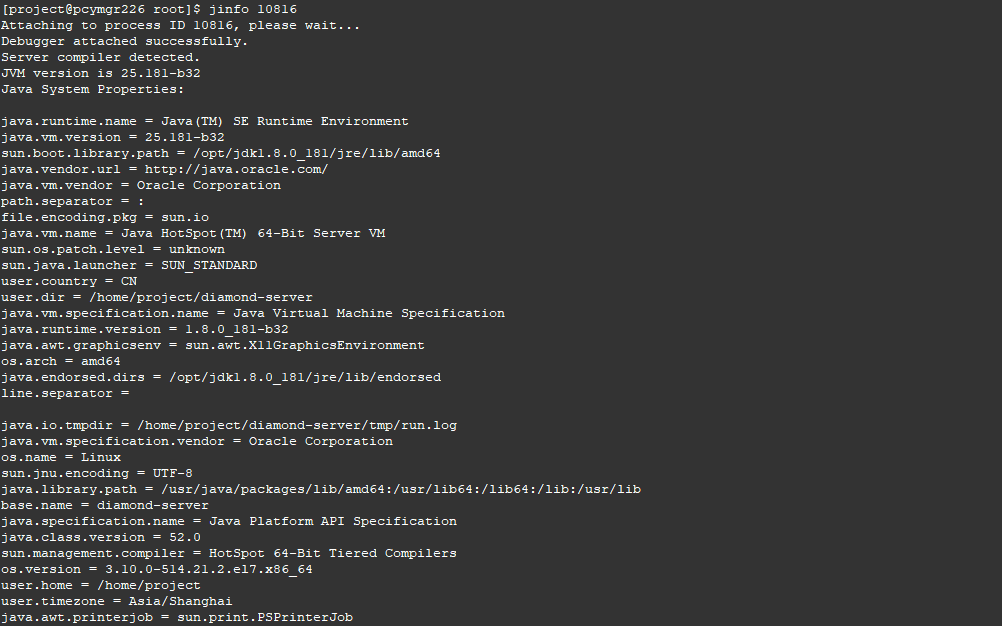Click the user.timezone Asia/Shanghai line
The height and width of the screenshot is (626, 1002).
click(117, 601)
